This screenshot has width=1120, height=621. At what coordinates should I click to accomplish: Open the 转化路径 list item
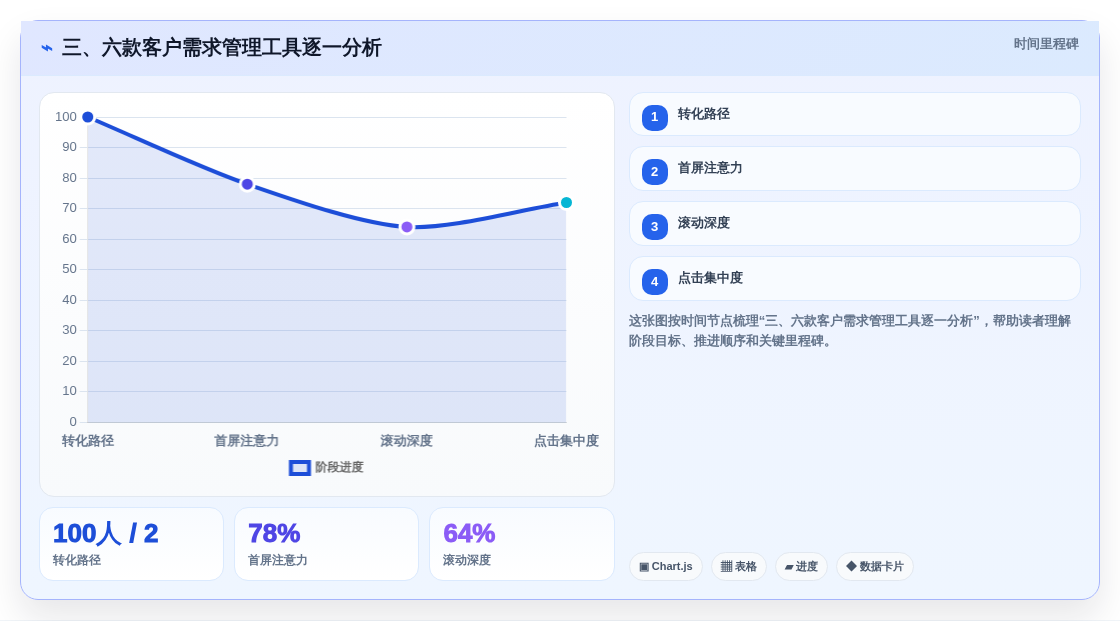(x=854, y=114)
